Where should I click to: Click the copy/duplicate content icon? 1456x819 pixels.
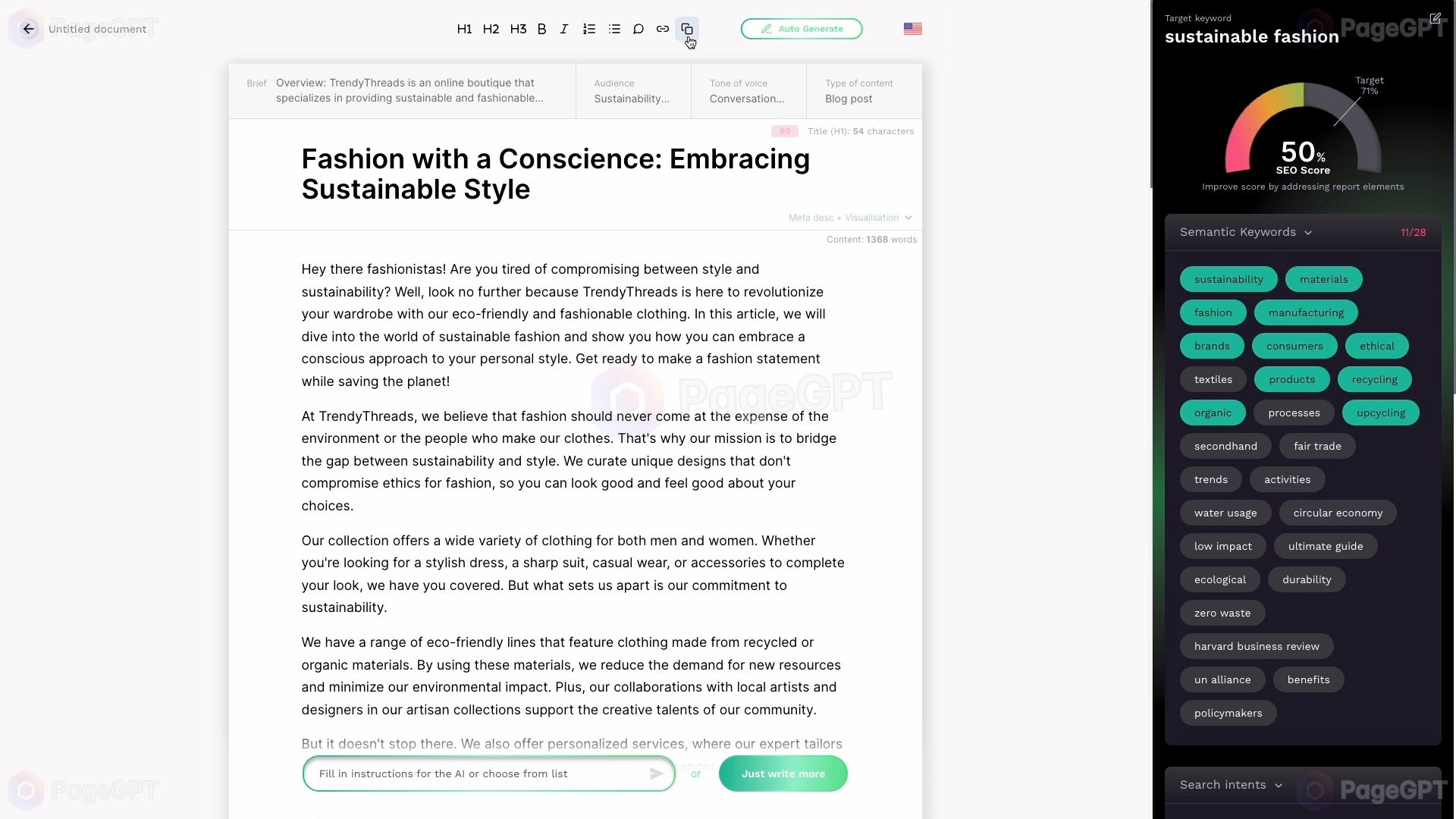(x=688, y=28)
